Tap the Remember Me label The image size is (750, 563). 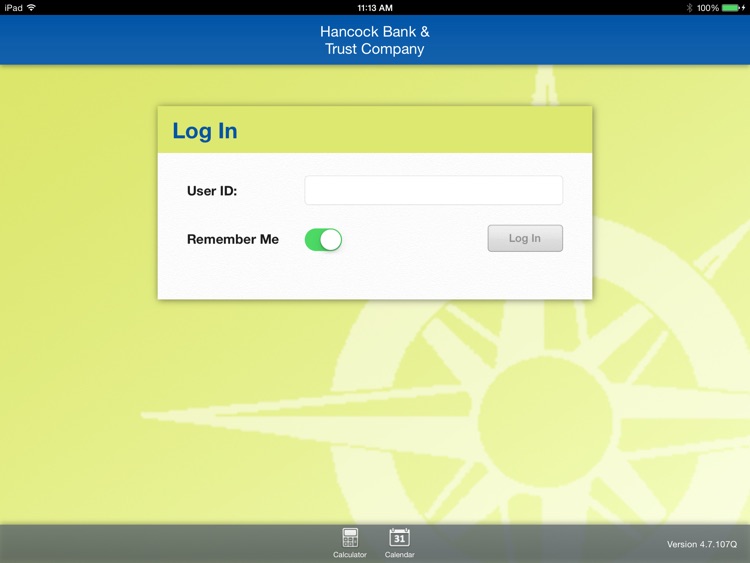[233, 239]
